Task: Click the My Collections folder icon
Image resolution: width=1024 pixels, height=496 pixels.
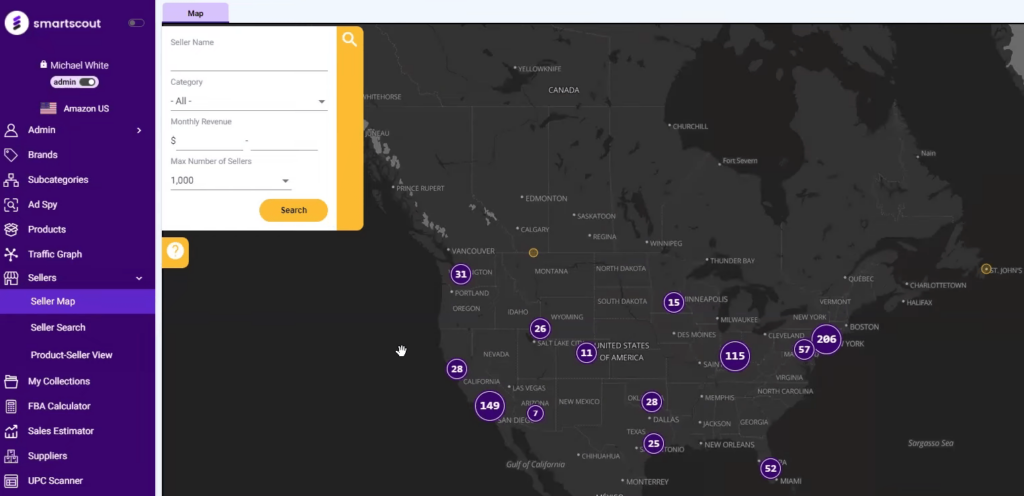Action: 10,381
